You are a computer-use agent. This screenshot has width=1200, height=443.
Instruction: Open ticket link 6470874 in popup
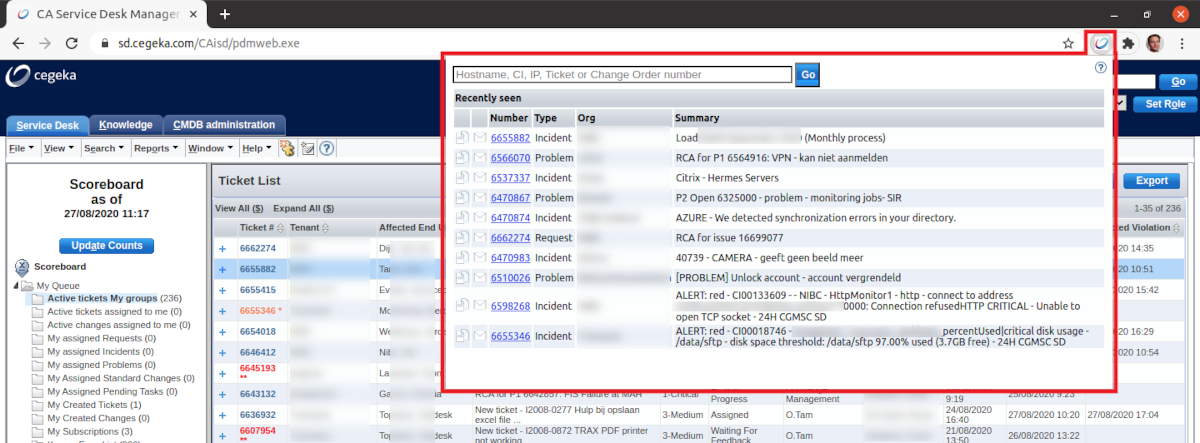(510, 218)
